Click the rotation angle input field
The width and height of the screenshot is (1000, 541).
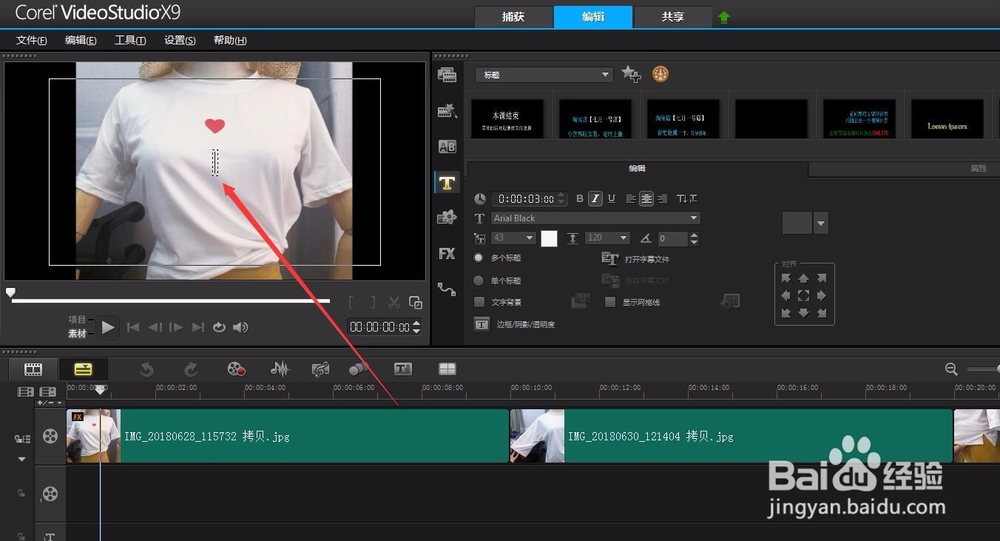click(672, 239)
